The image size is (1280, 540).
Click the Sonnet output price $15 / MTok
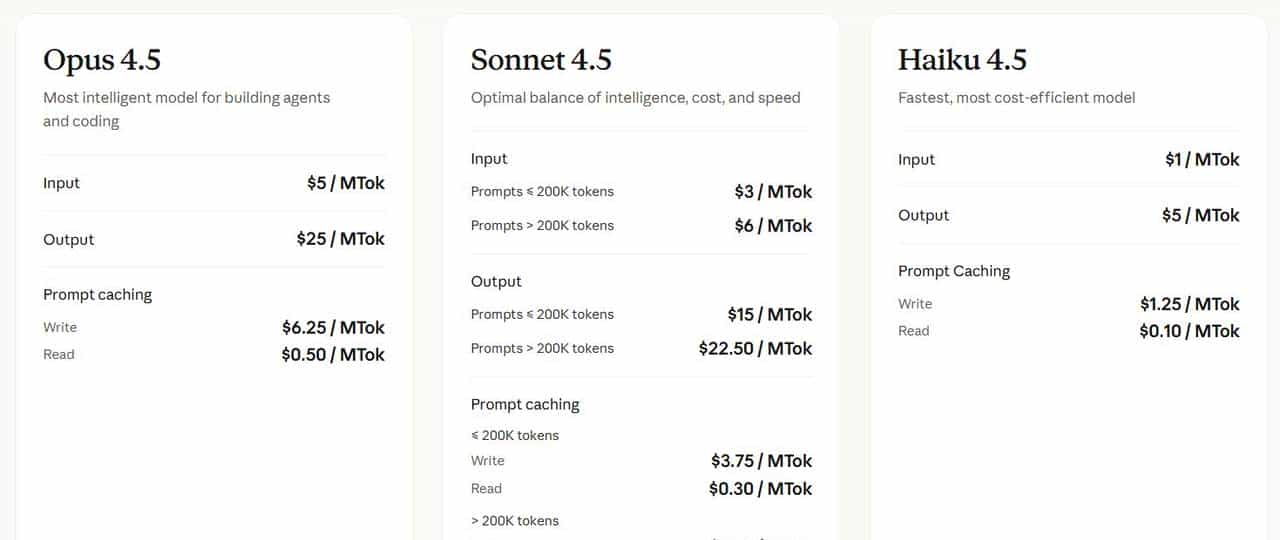[x=769, y=314]
